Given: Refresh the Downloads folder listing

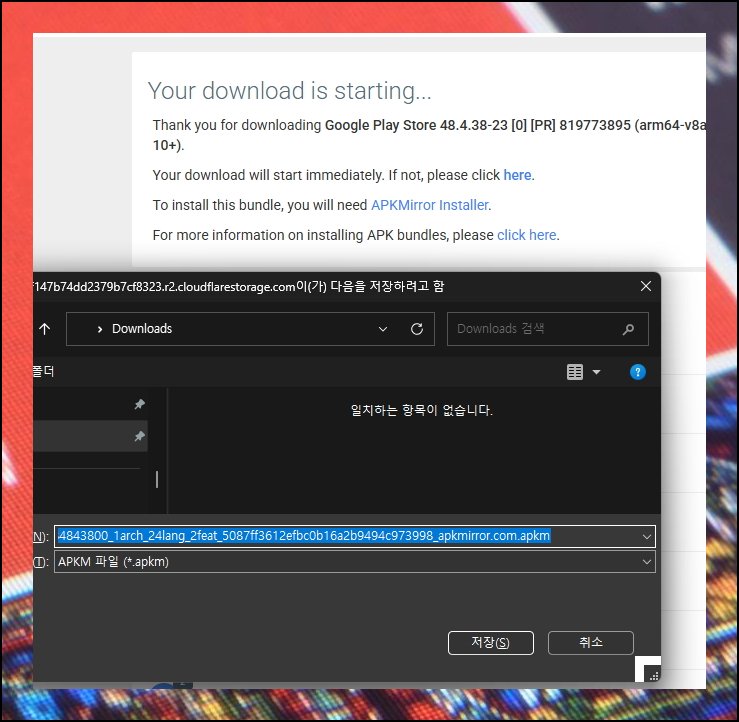Looking at the screenshot, I should pyautogui.click(x=417, y=329).
